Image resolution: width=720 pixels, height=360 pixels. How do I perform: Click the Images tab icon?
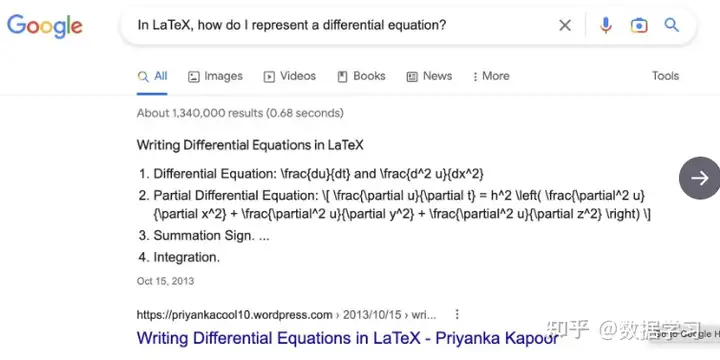(194, 77)
